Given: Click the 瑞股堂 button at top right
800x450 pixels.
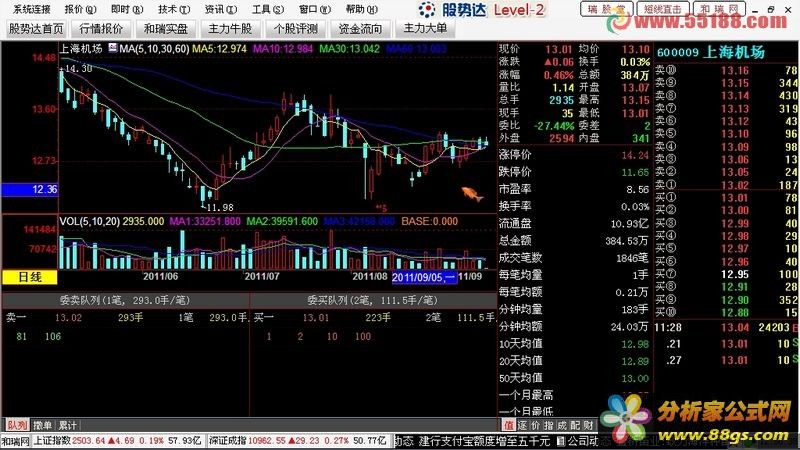Looking at the screenshot, I should pos(607,9).
